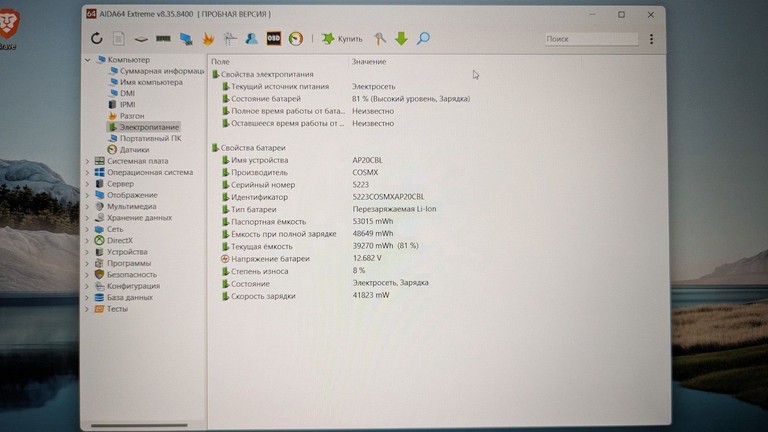Select Полное время работы от батареи row
The image size is (768, 432).
point(308,111)
